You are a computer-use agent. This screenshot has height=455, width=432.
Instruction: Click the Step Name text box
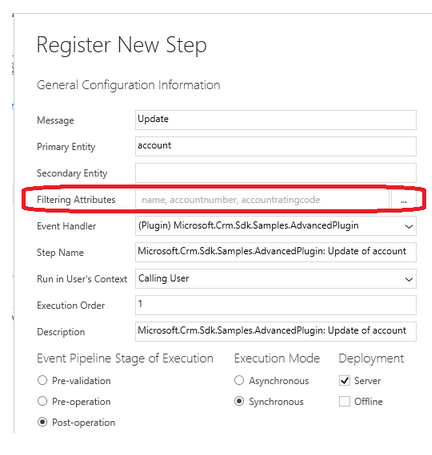coord(276,252)
